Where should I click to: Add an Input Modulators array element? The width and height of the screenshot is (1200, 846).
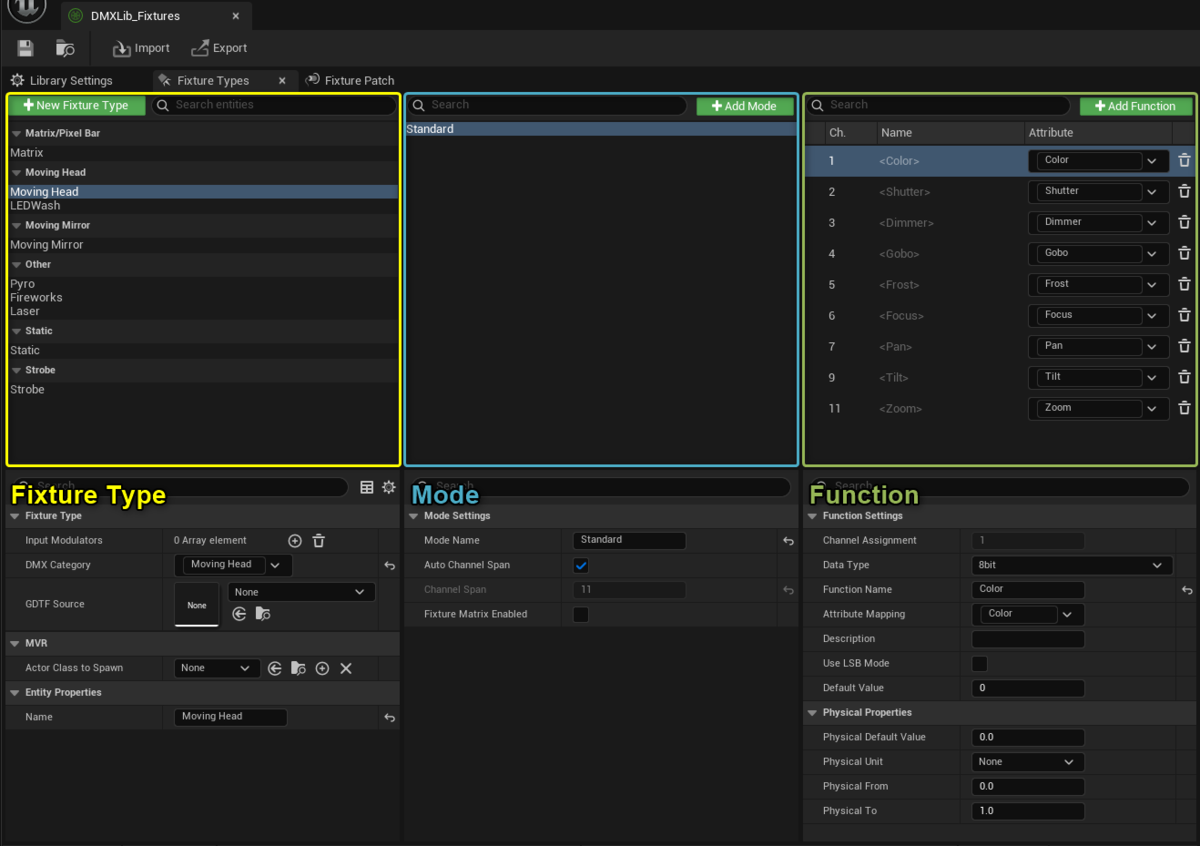295,541
